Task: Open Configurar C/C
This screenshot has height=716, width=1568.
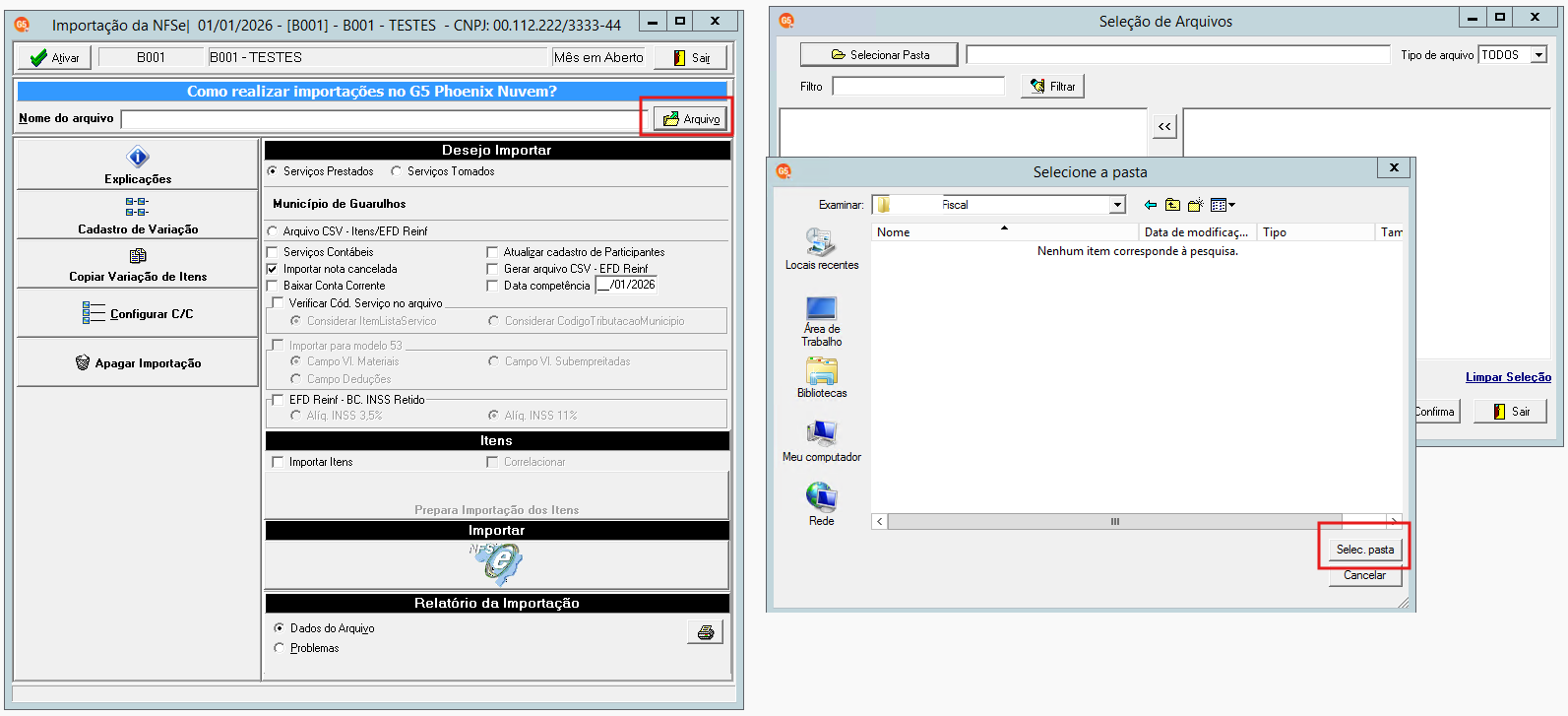Action: tap(138, 313)
